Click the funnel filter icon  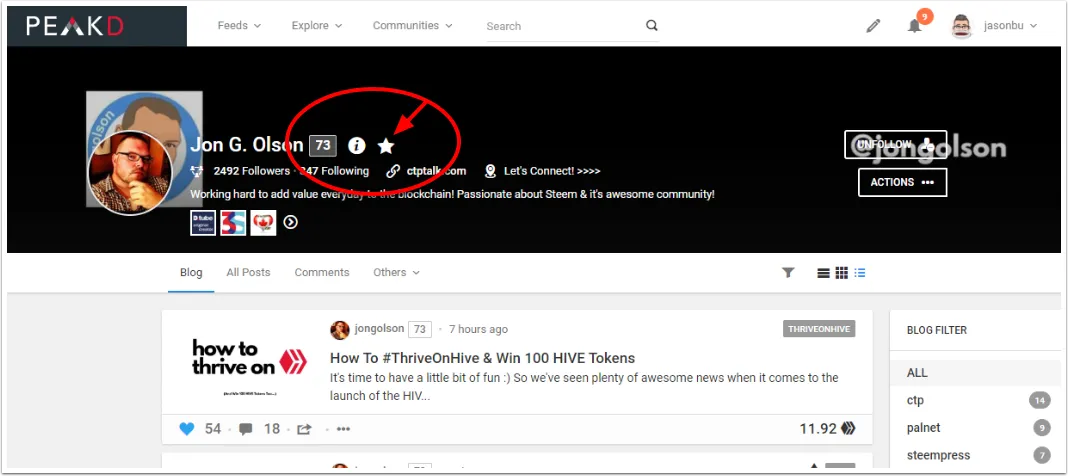(788, 272)
